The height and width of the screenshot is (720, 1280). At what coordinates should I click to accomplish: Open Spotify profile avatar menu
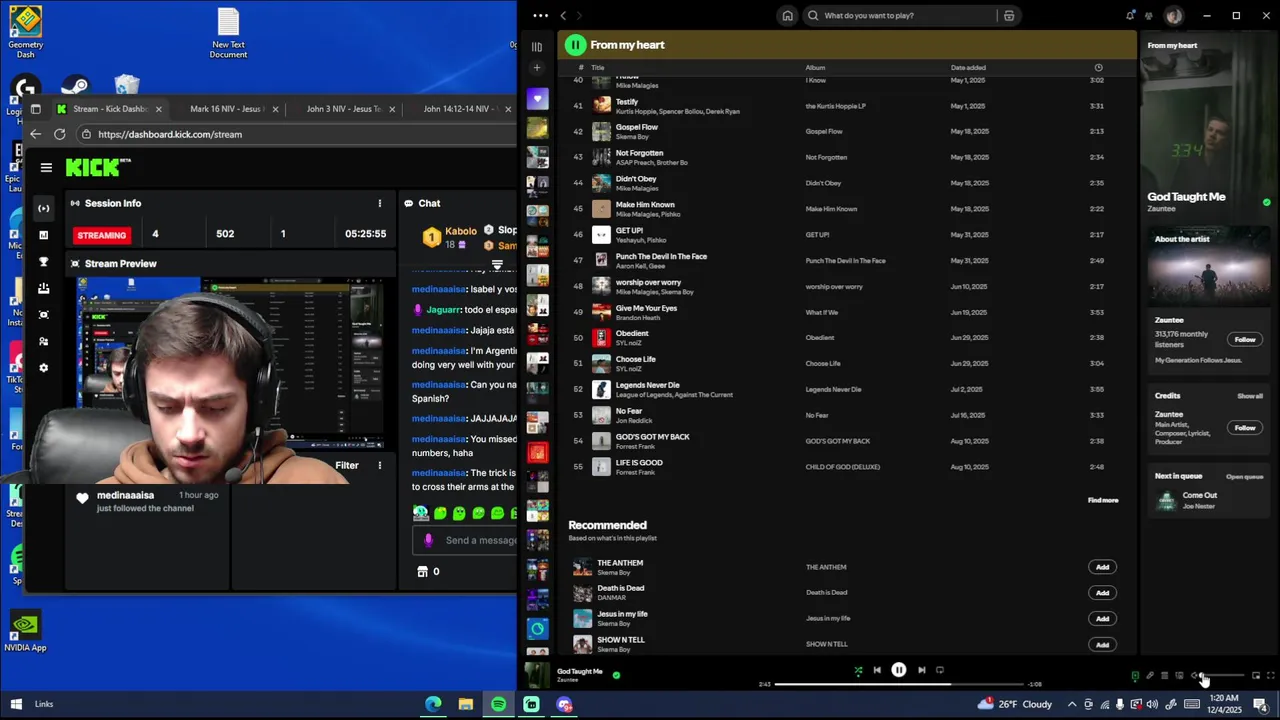click(1174, 15)
